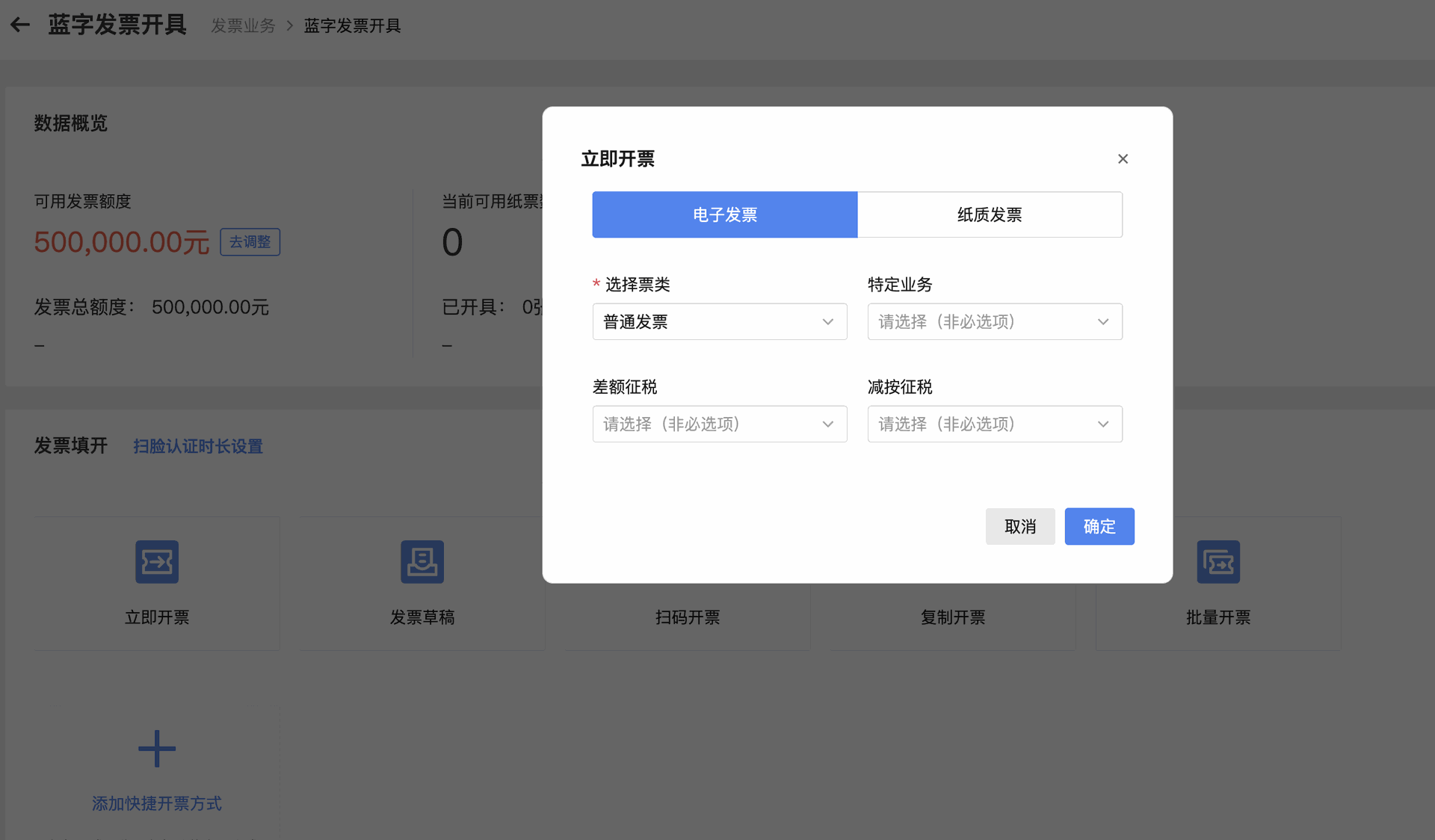1435x840 pixels.
Task: Click the 批量开票 batch icon
Action: coord(1218,562)
